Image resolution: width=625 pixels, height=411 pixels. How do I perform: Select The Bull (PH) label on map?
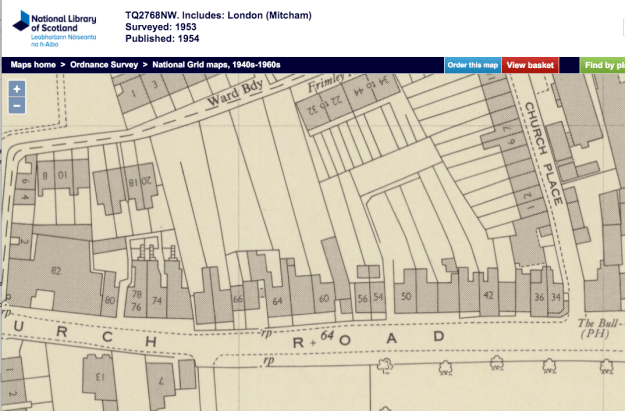click(x=601, y=329)
